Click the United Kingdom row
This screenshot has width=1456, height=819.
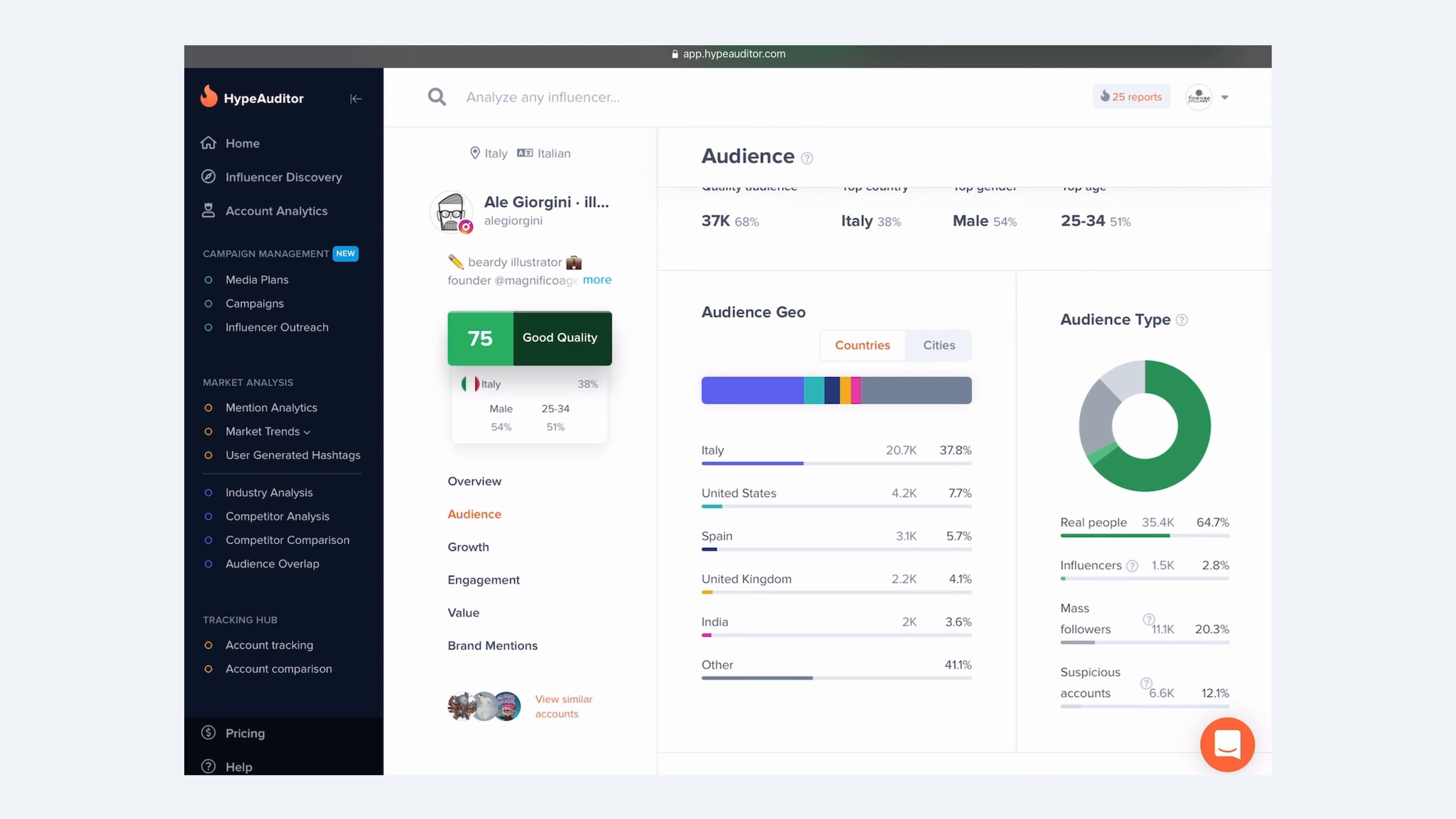[836, 583]
